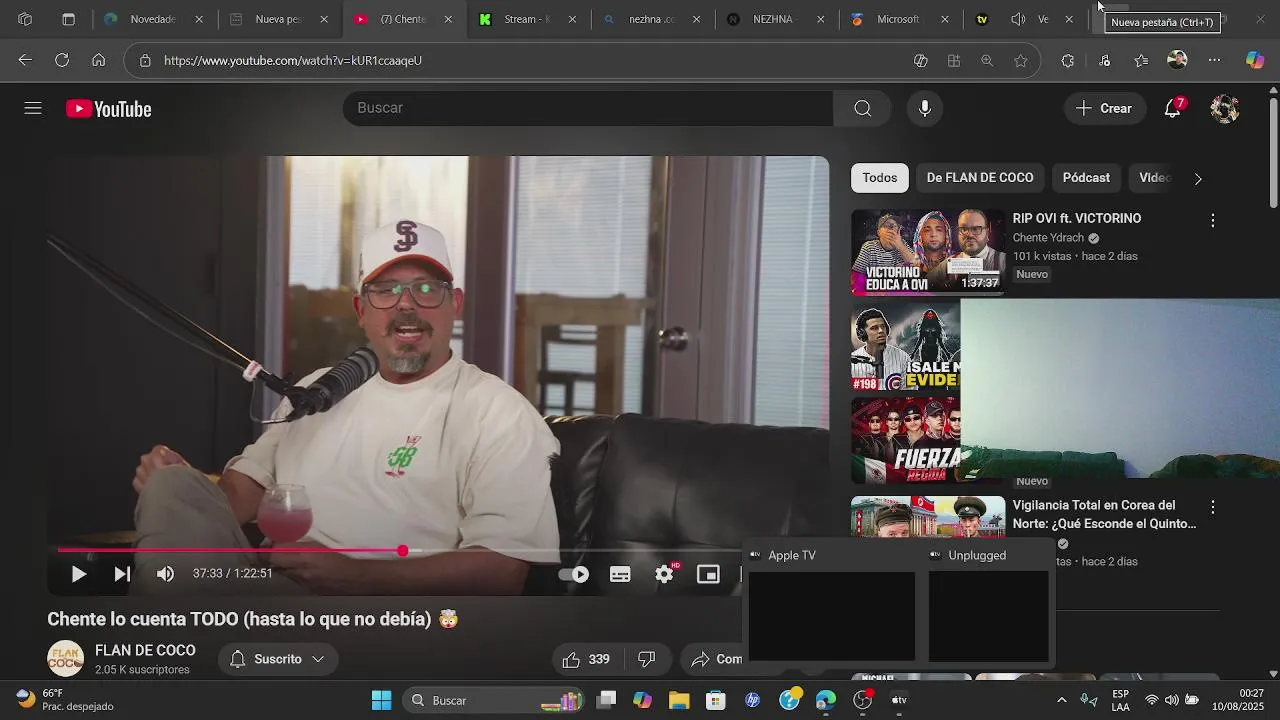The height and width of the screenshot is (720, 1280).
Task: Go back in the browser
Action: coord(25,60)
